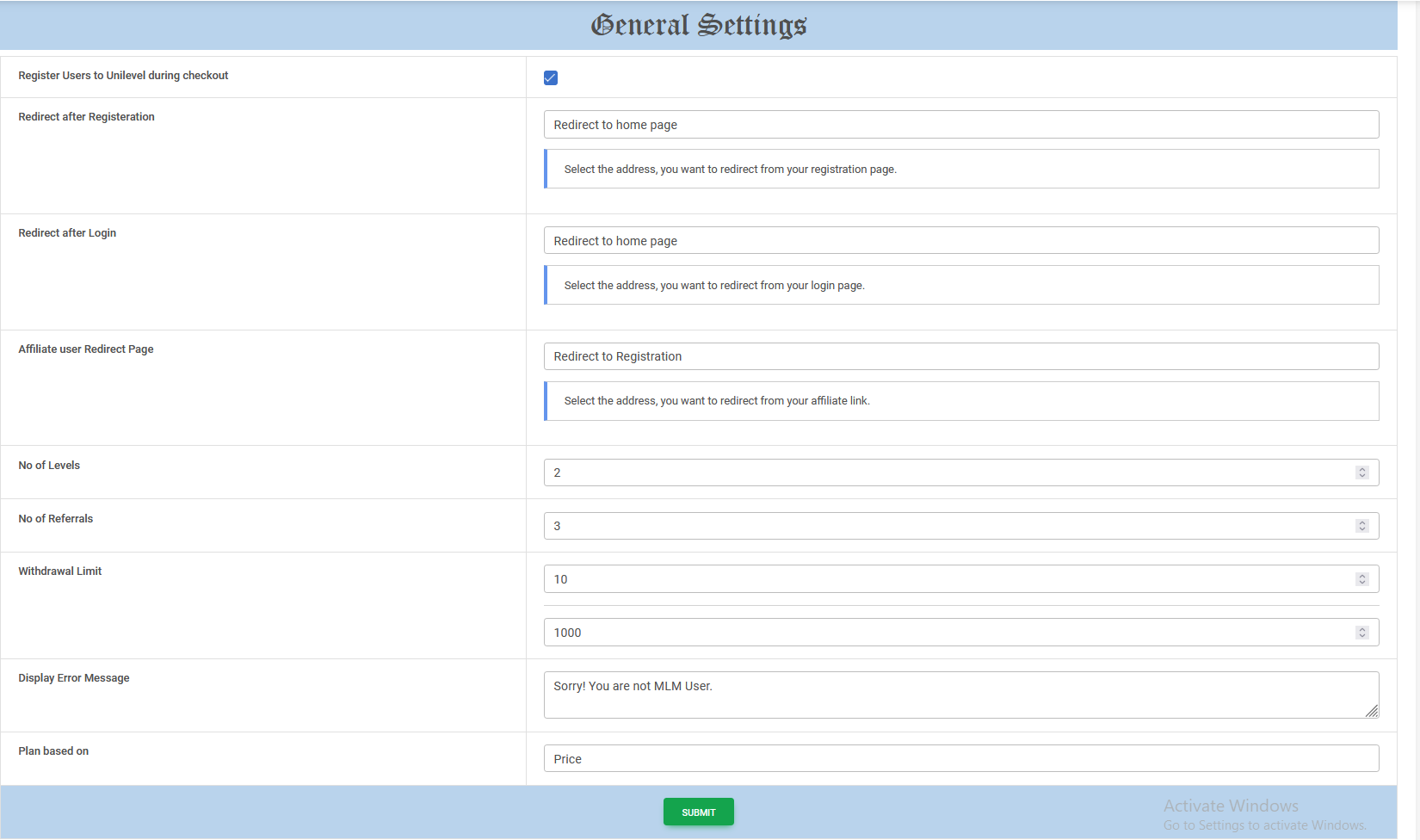This screenshot has width=1420, height=840.
Task: Decrement the No of Referrals value
Action: click(1361, 529)
